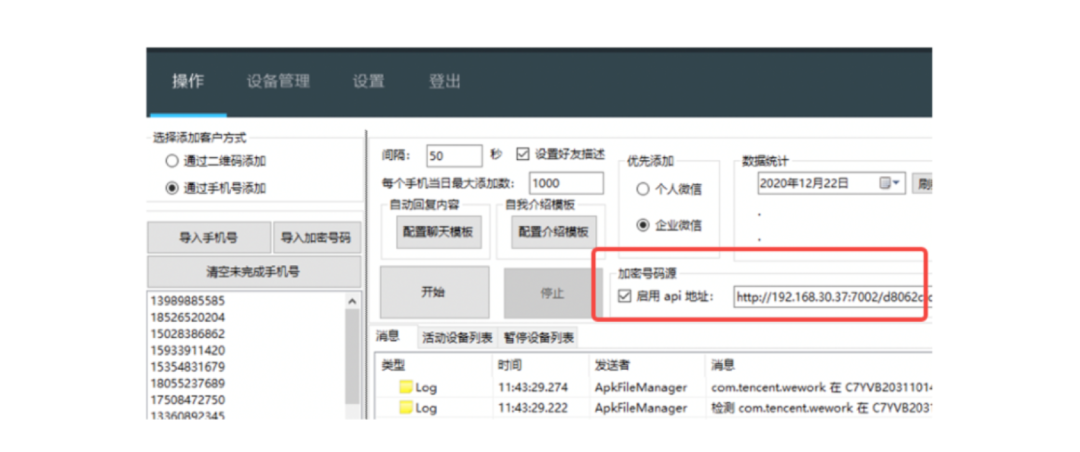Select 企业微信 priority option

coord(668,225)
